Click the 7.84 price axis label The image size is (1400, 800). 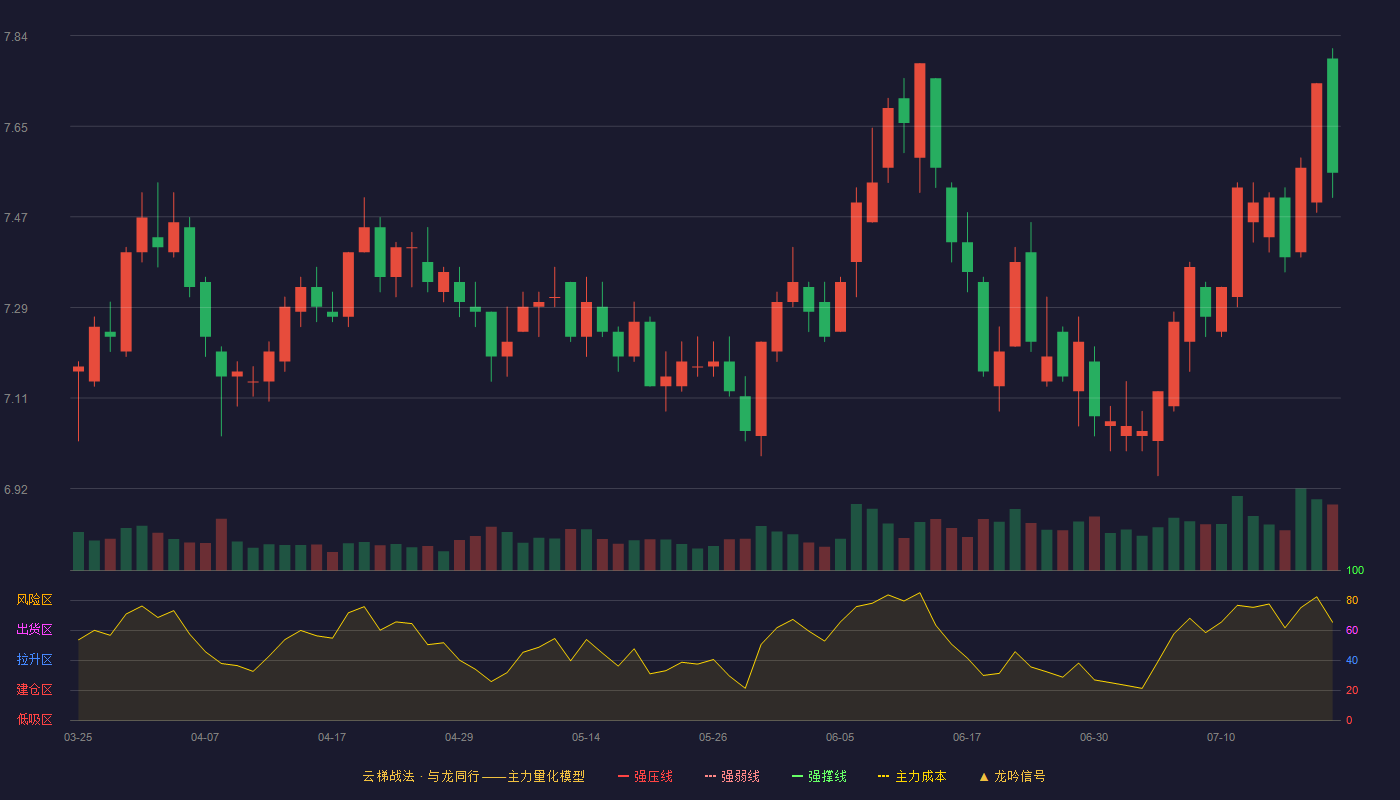[16, 37]
